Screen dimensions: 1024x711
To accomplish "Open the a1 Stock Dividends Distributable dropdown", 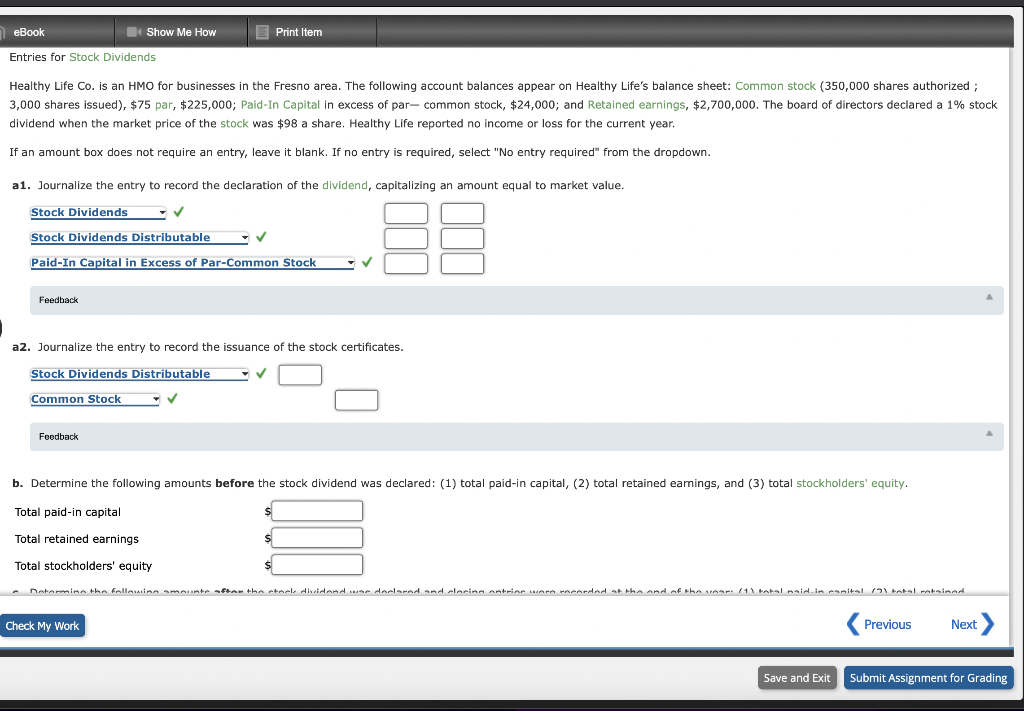I will [139, 238].
